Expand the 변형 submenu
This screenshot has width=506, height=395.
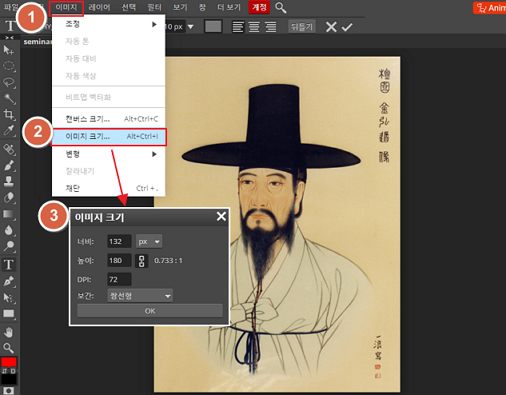pyautogui.click(x=109, y=154)
